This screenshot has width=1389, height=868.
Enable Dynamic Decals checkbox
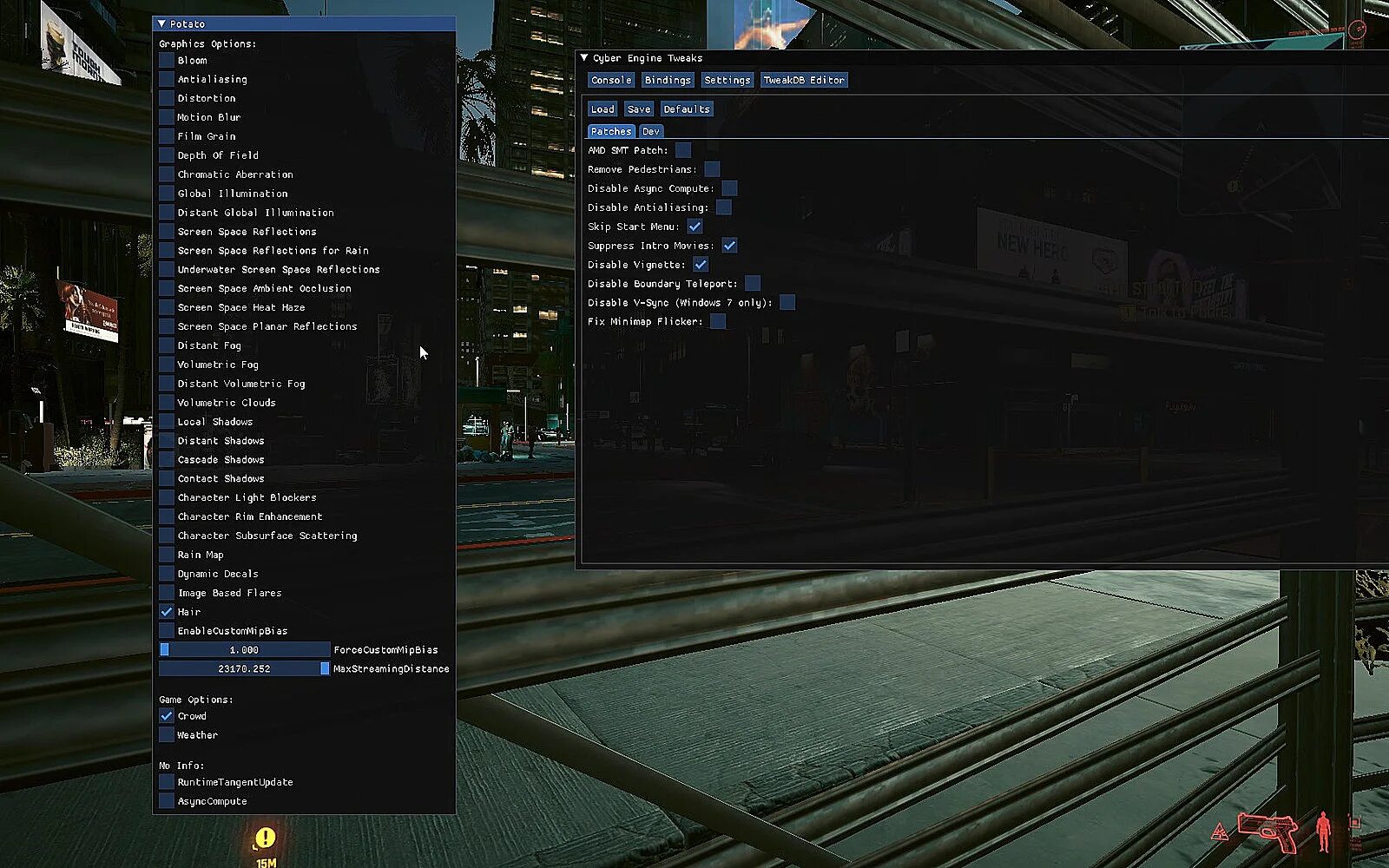coord(167,574)
